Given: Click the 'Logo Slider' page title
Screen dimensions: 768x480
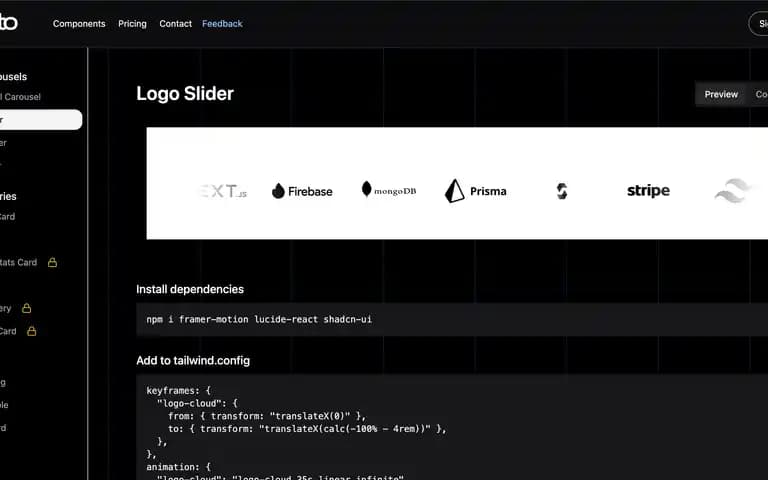Looking at the screenshot, I should (185, 94).
